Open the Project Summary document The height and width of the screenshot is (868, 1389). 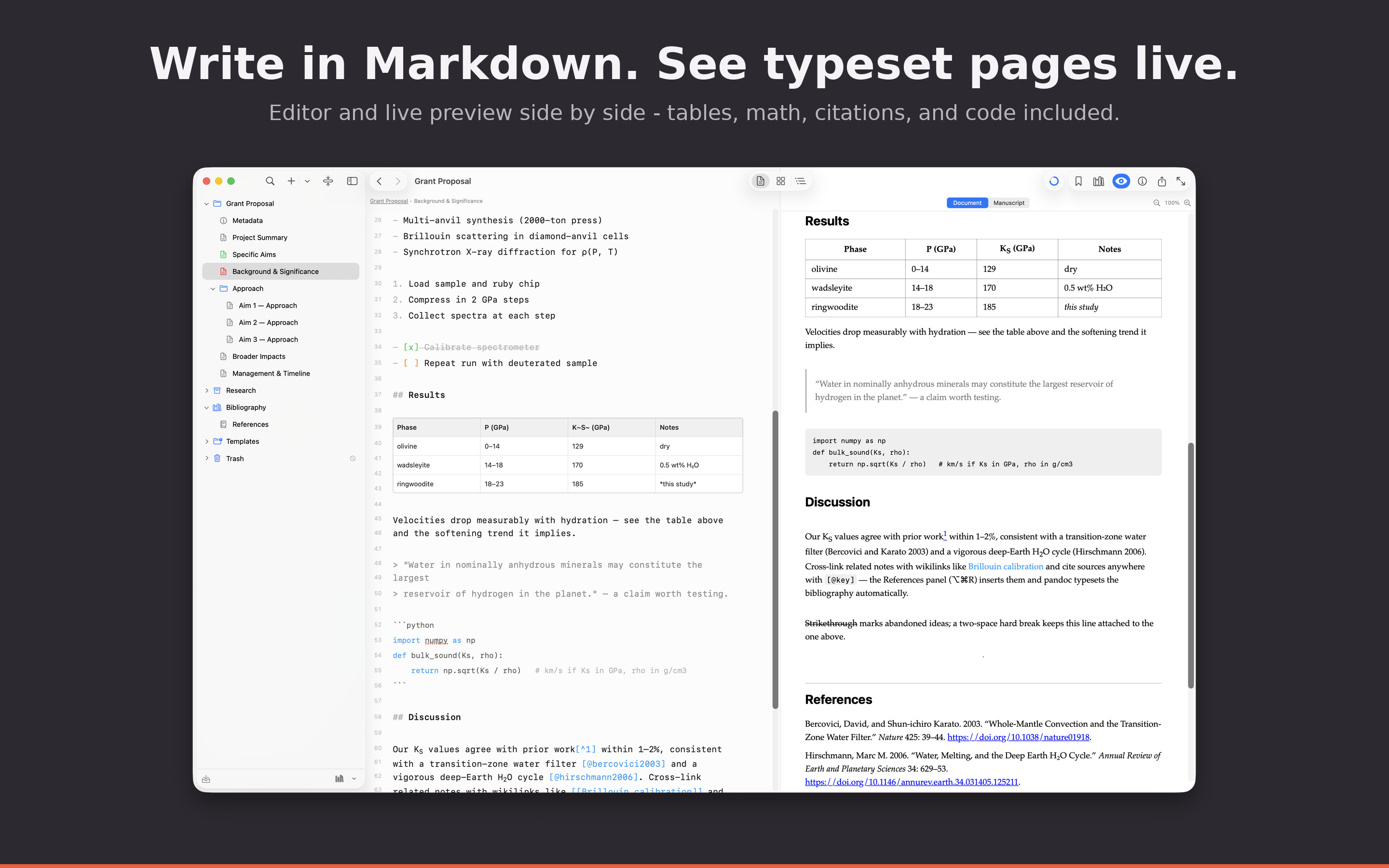click(281, 238)
